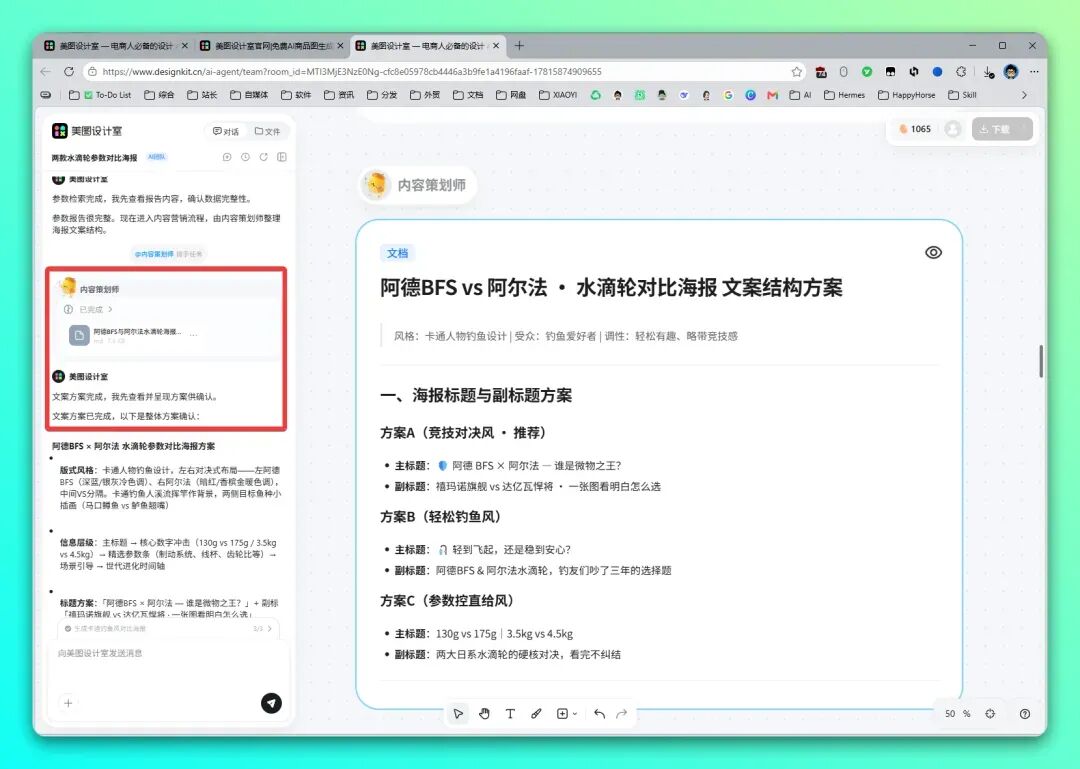The image size is (1080, 769).
Task: Open the user avatar in canvas header
Action: coord(953,129)
